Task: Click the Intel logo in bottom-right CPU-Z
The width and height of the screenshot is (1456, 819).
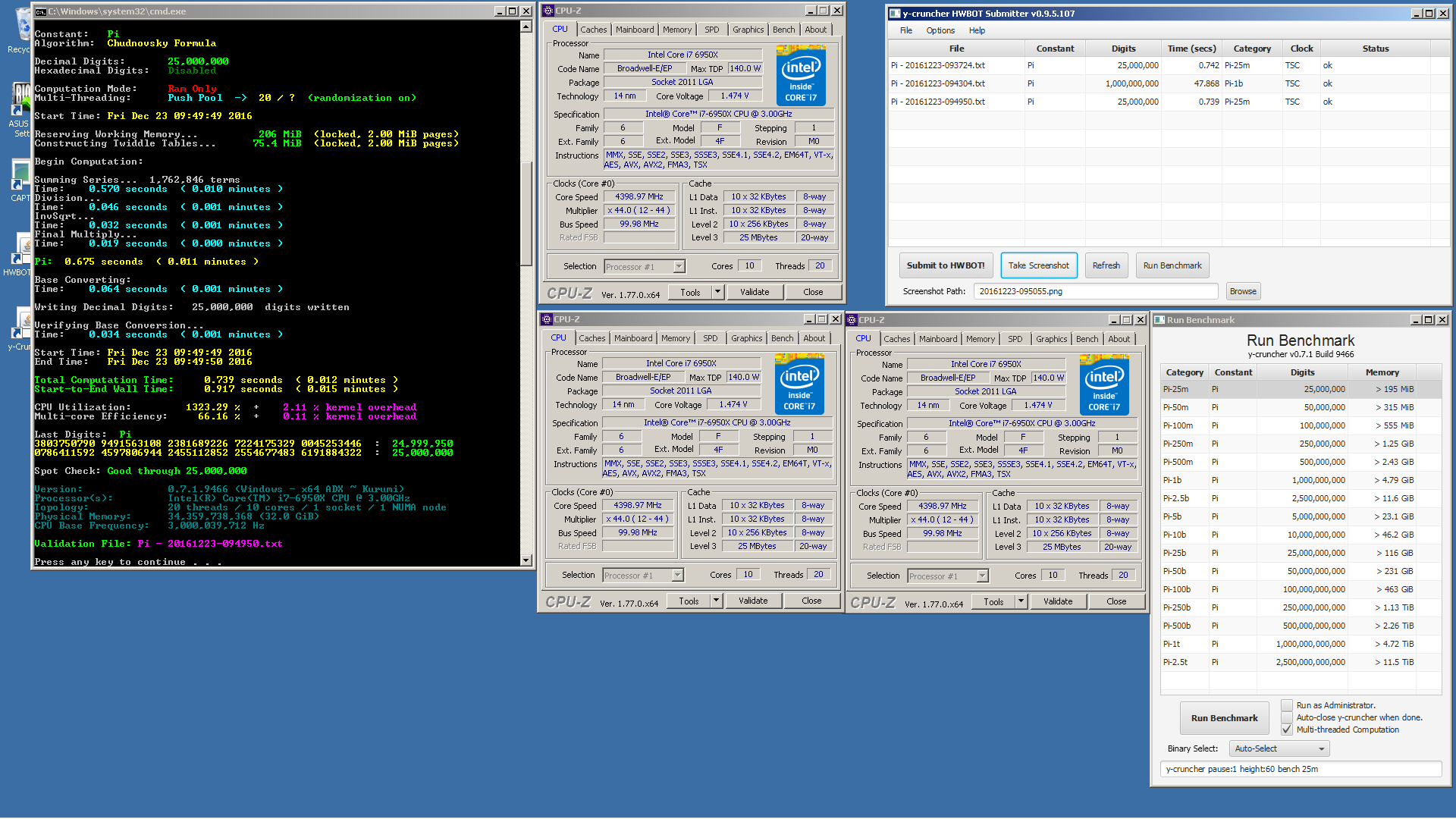Action: [x=1104, y=384]
